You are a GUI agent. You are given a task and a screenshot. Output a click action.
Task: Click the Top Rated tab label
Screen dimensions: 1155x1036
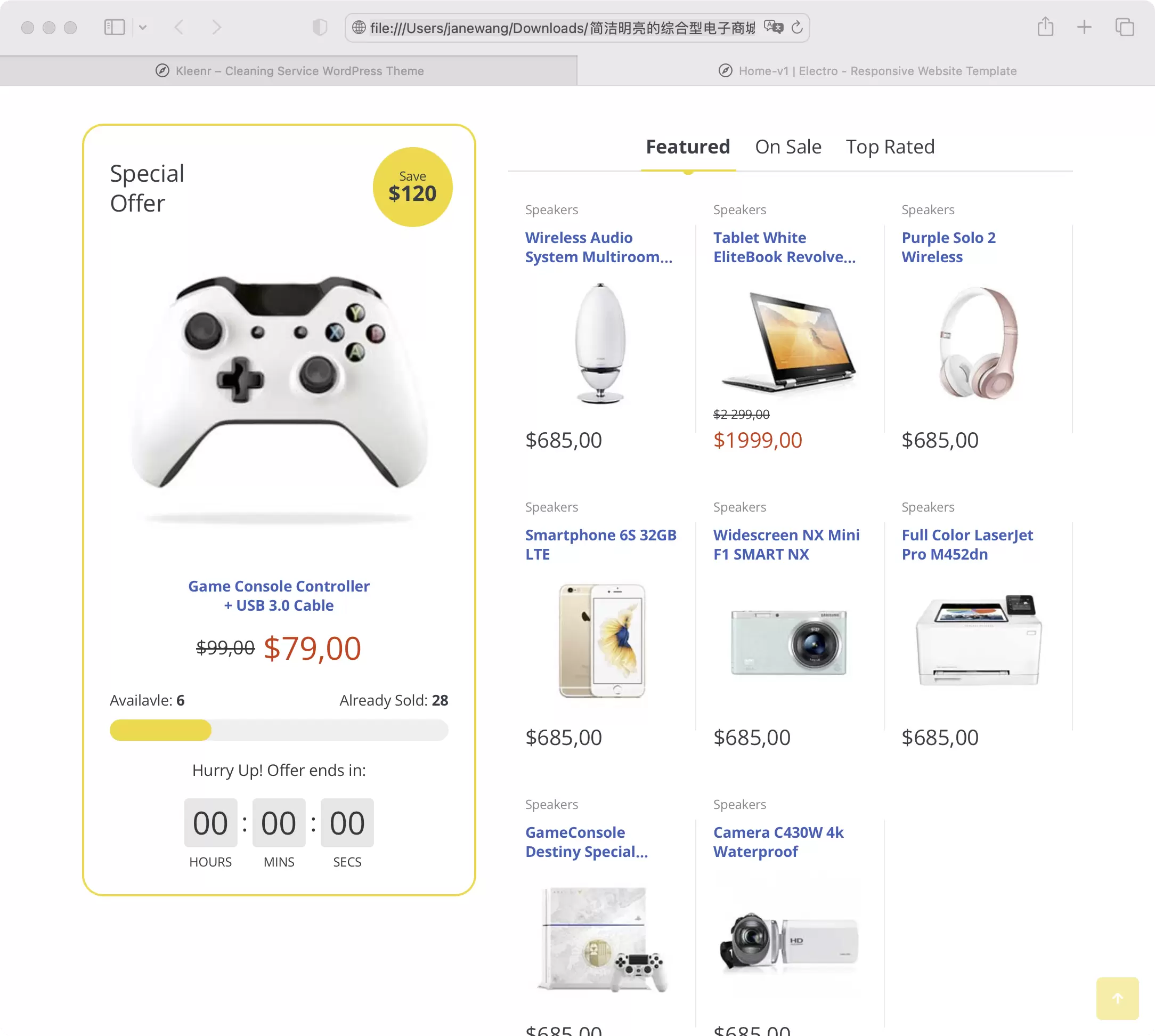pyautogui.click(x=890, y=145)
